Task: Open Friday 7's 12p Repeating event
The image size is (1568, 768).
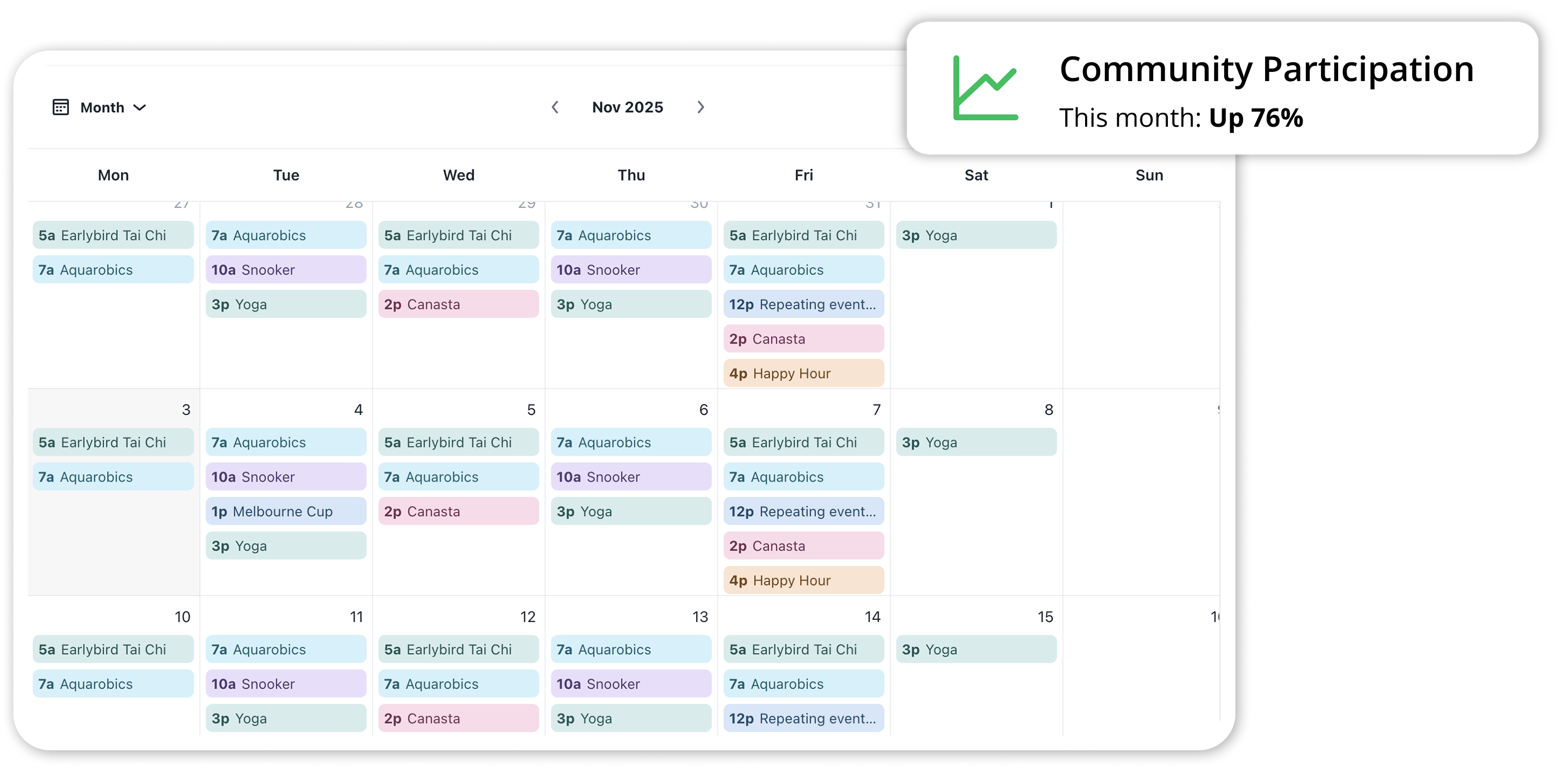Action: click(x=803, y=511)
